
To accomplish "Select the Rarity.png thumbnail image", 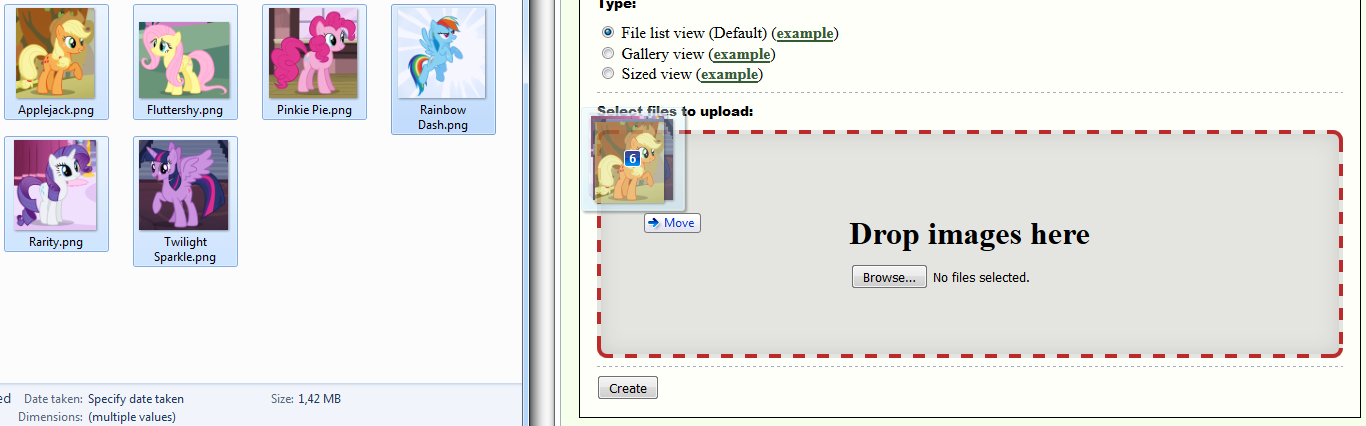I will pyautogui.click(x=56, y=185).
